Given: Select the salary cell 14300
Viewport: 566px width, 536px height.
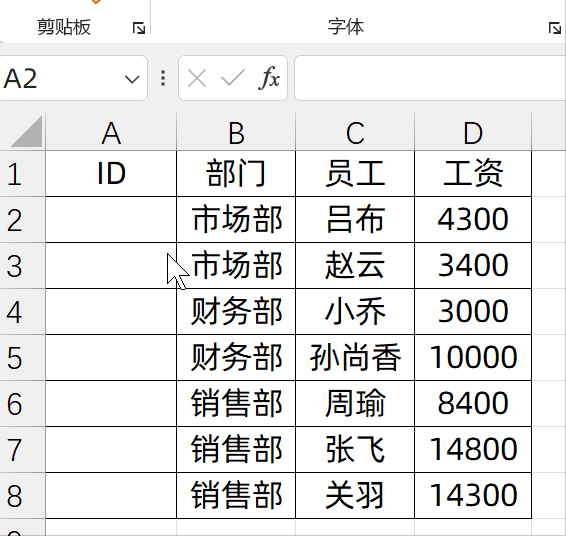Looking at the screenshot, I should point(473,495).
